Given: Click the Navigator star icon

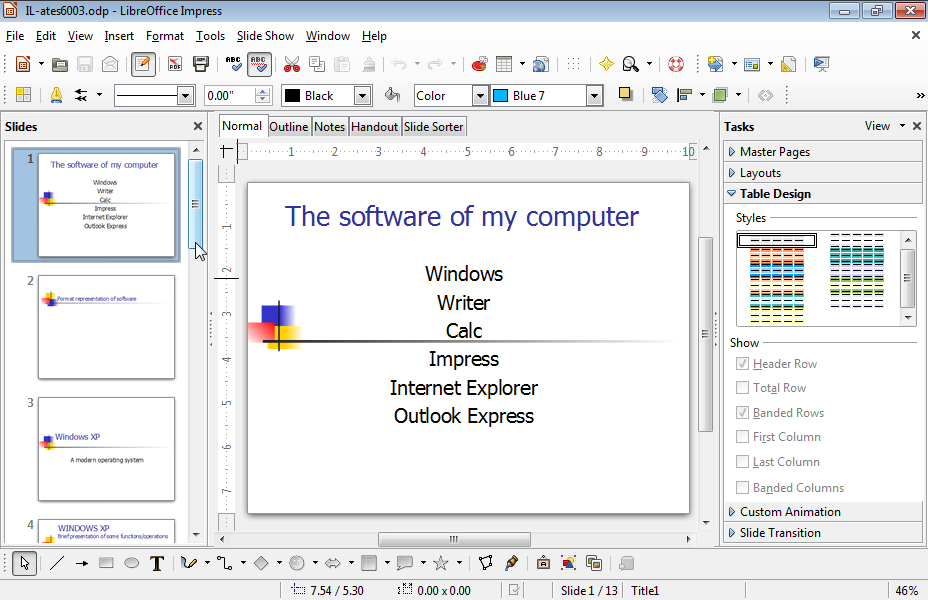Looking at the screenshot, I should click(x=606, y=64).
